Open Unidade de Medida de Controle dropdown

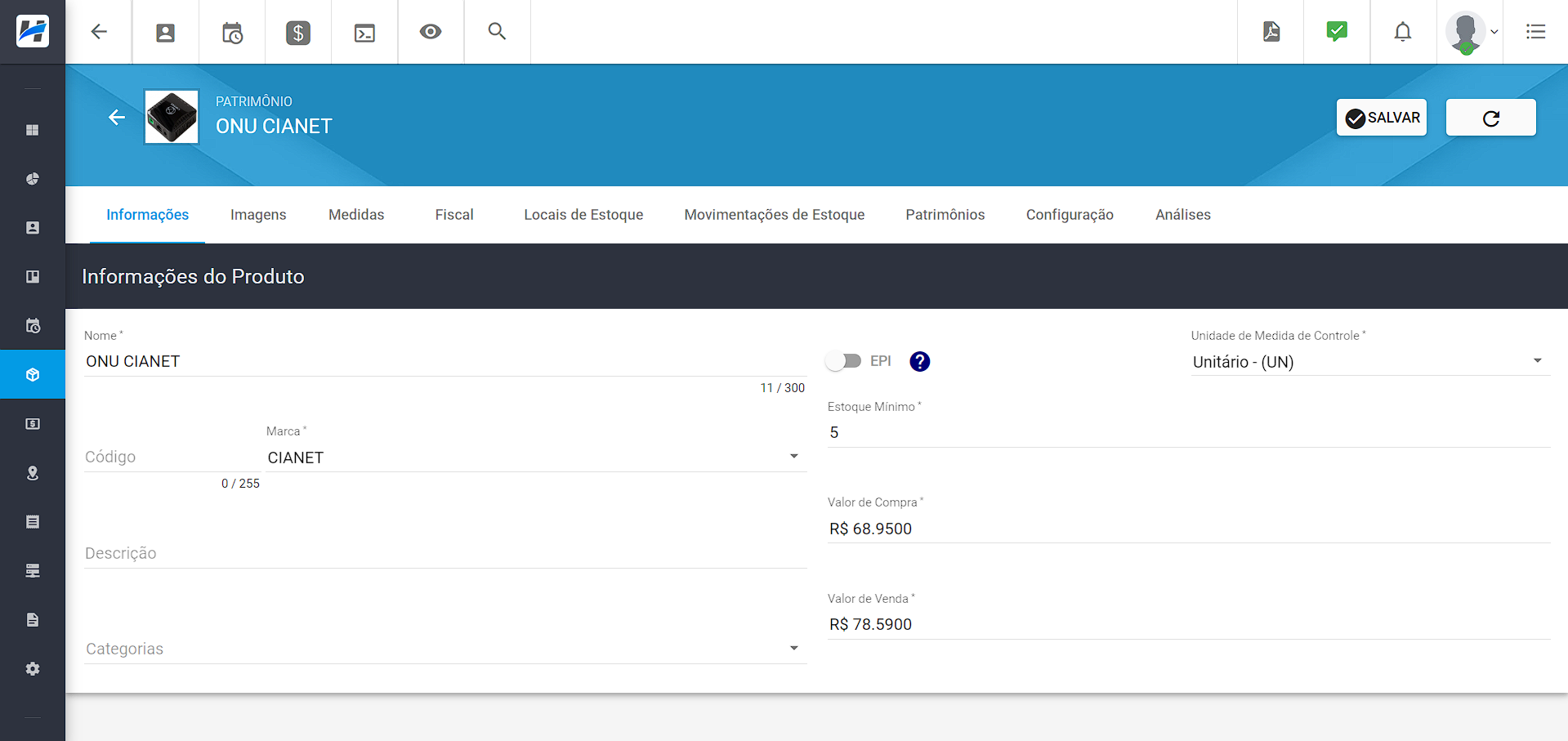[1370, 362]
